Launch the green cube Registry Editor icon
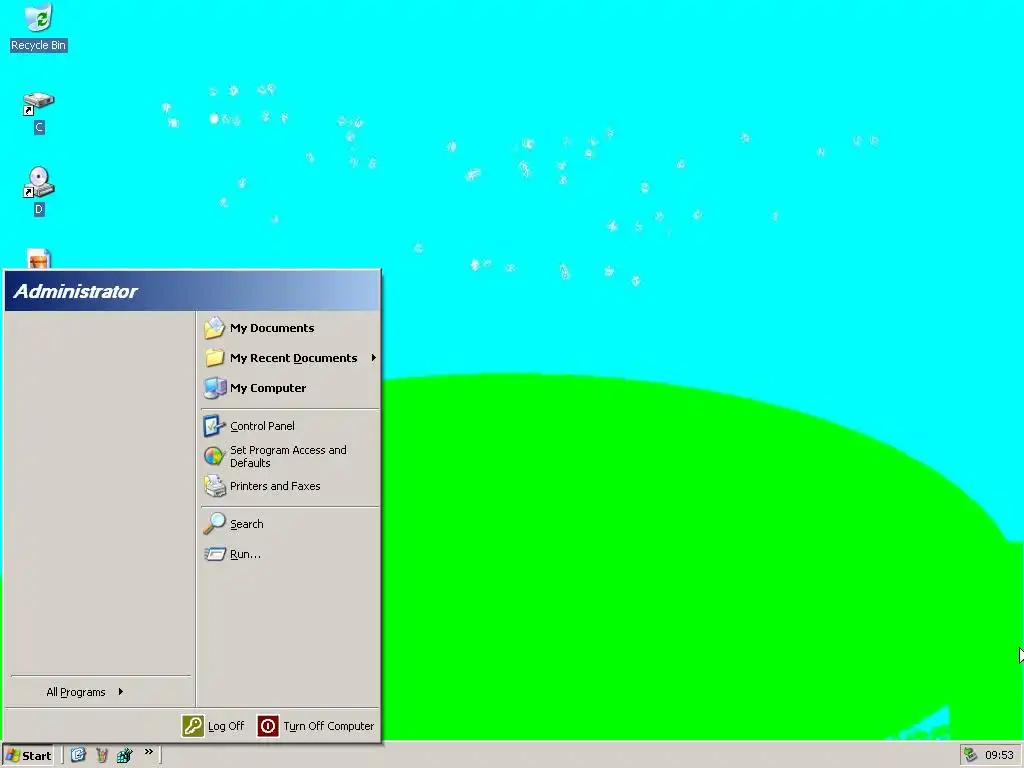Screen dimensions: 1024x768 tap(124, 755)
